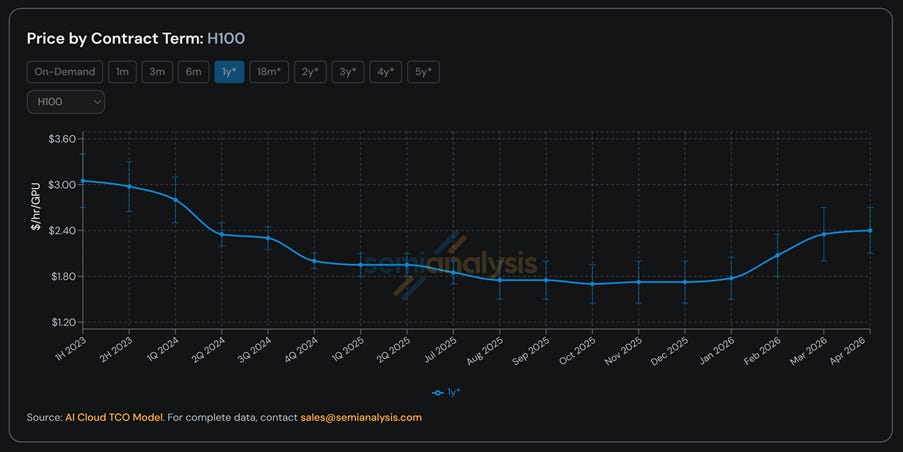Select the 1Q 2025 data point
Screen dimensions: 903x452
(361, 265)
